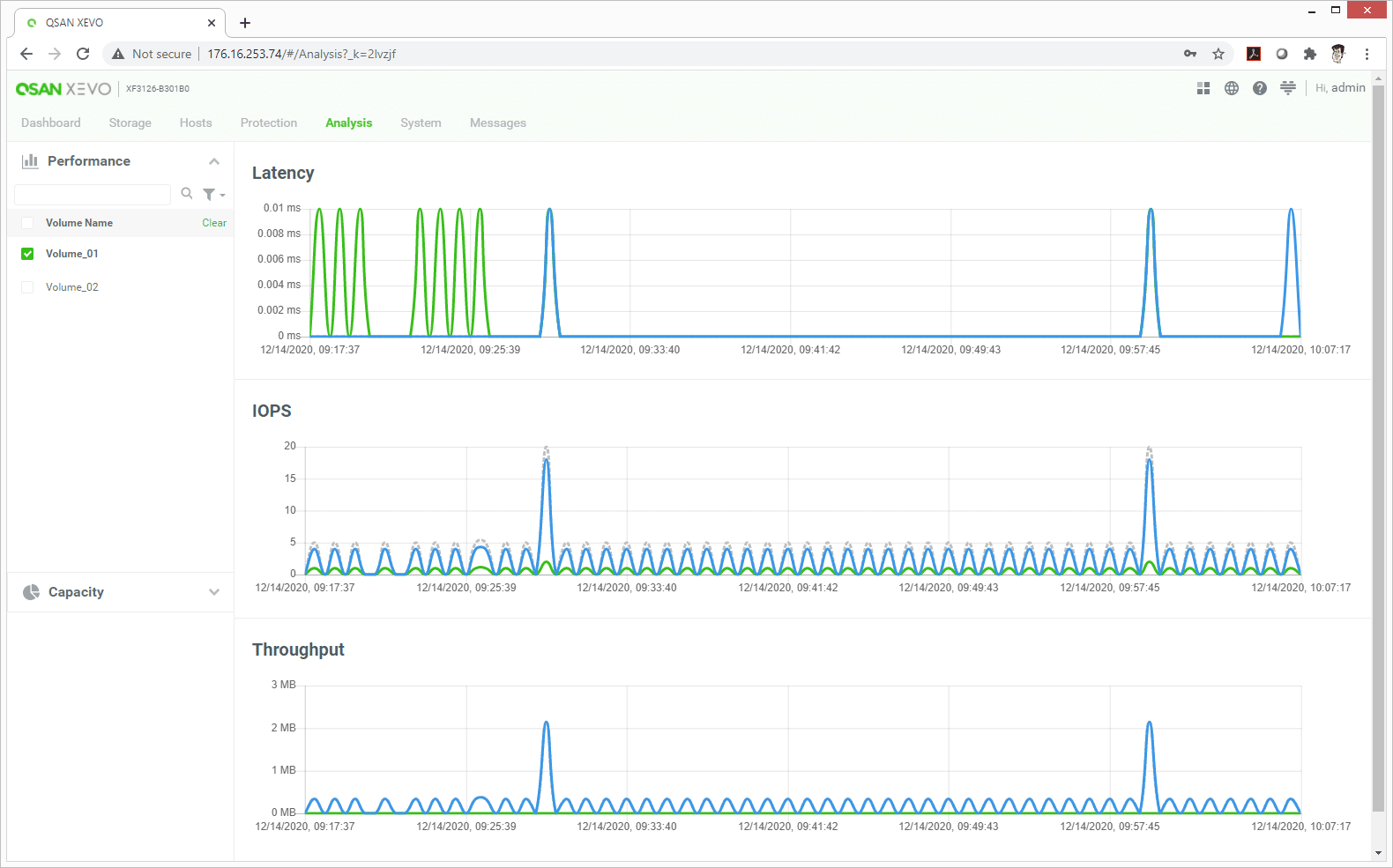Click the XF3126-B301B0 model label
Screen dimensions: 1393x868
pos(158,89)
